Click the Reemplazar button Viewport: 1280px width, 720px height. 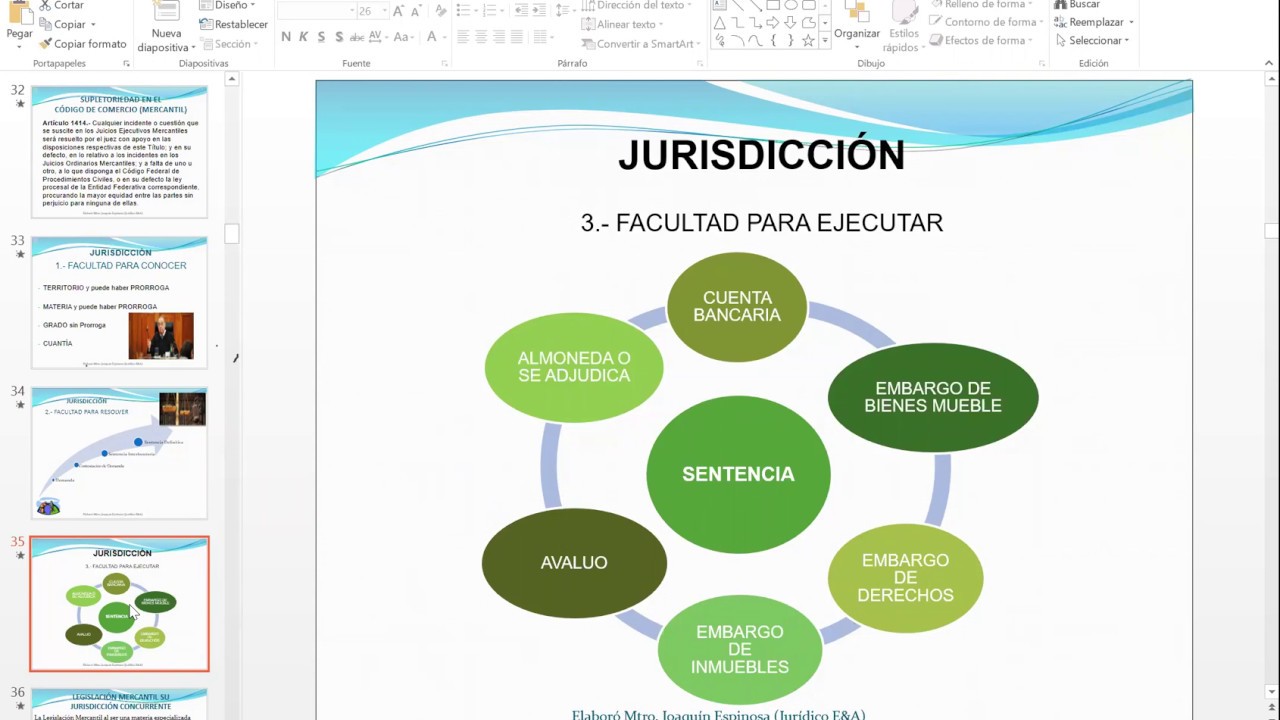point(1094,22)
